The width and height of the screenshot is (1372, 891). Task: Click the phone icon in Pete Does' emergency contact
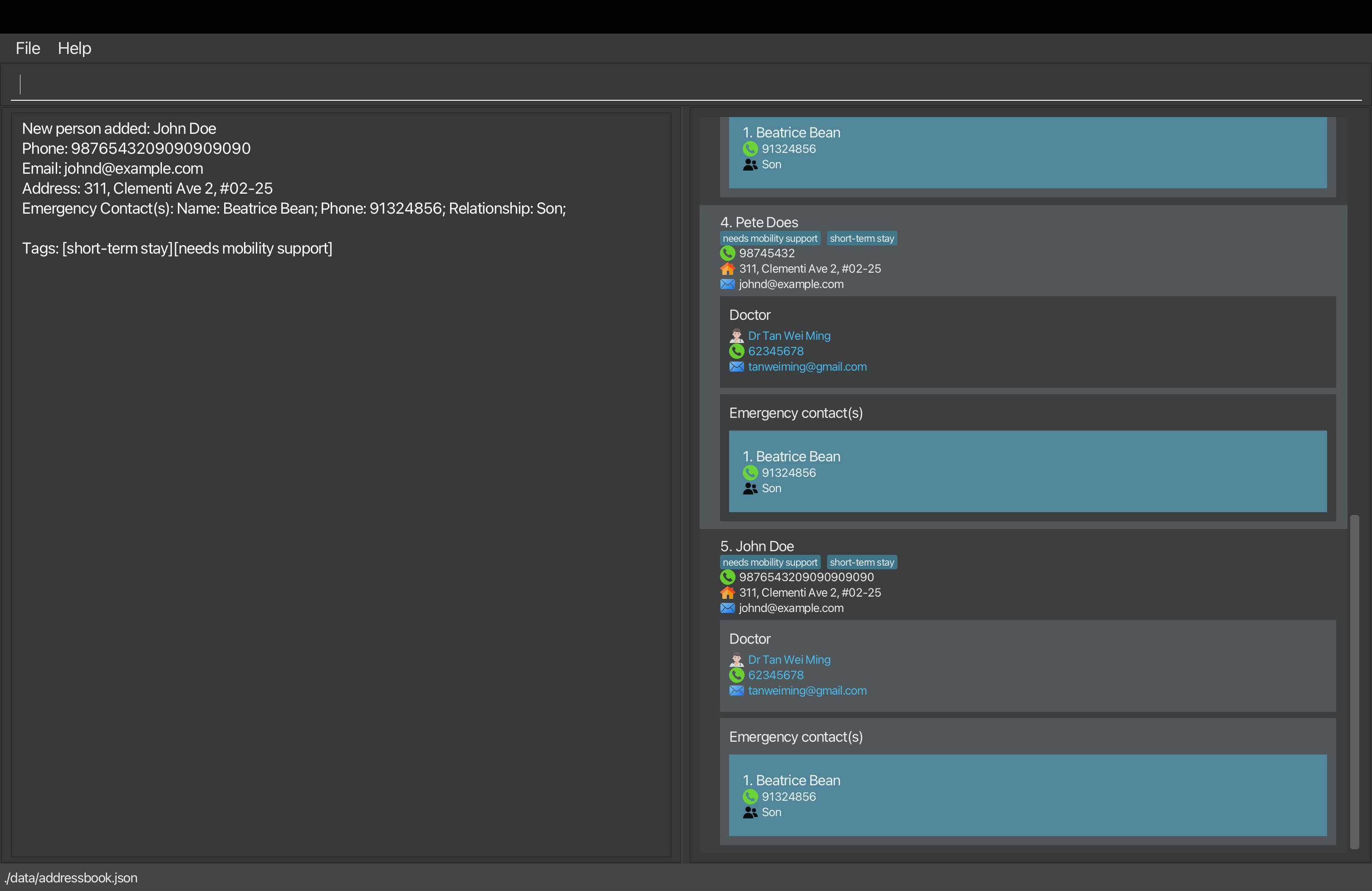point(750,473)
